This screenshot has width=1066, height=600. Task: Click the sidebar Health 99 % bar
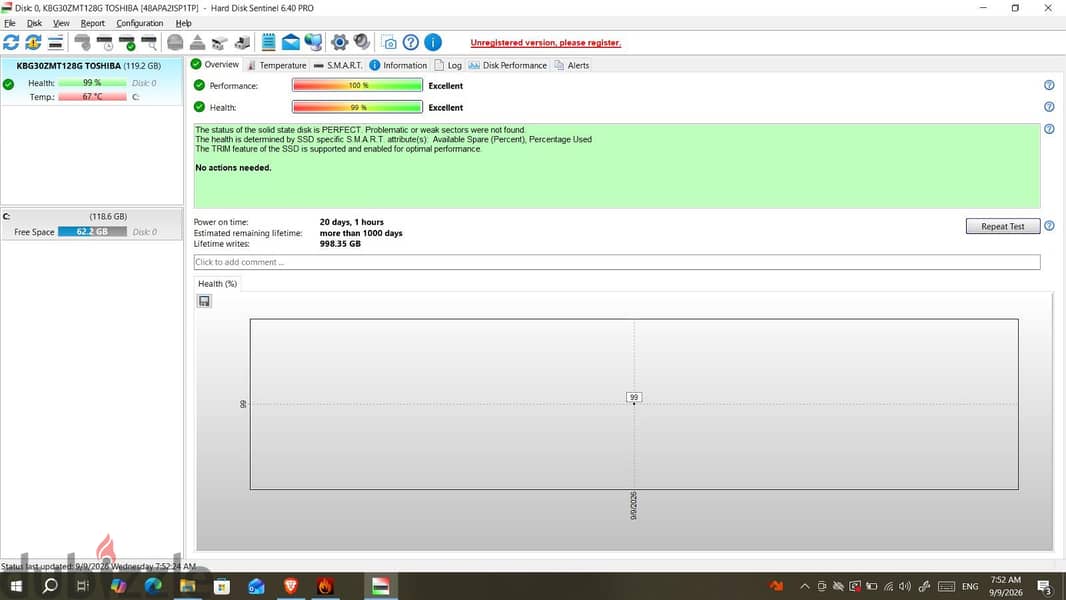(92, 83)
